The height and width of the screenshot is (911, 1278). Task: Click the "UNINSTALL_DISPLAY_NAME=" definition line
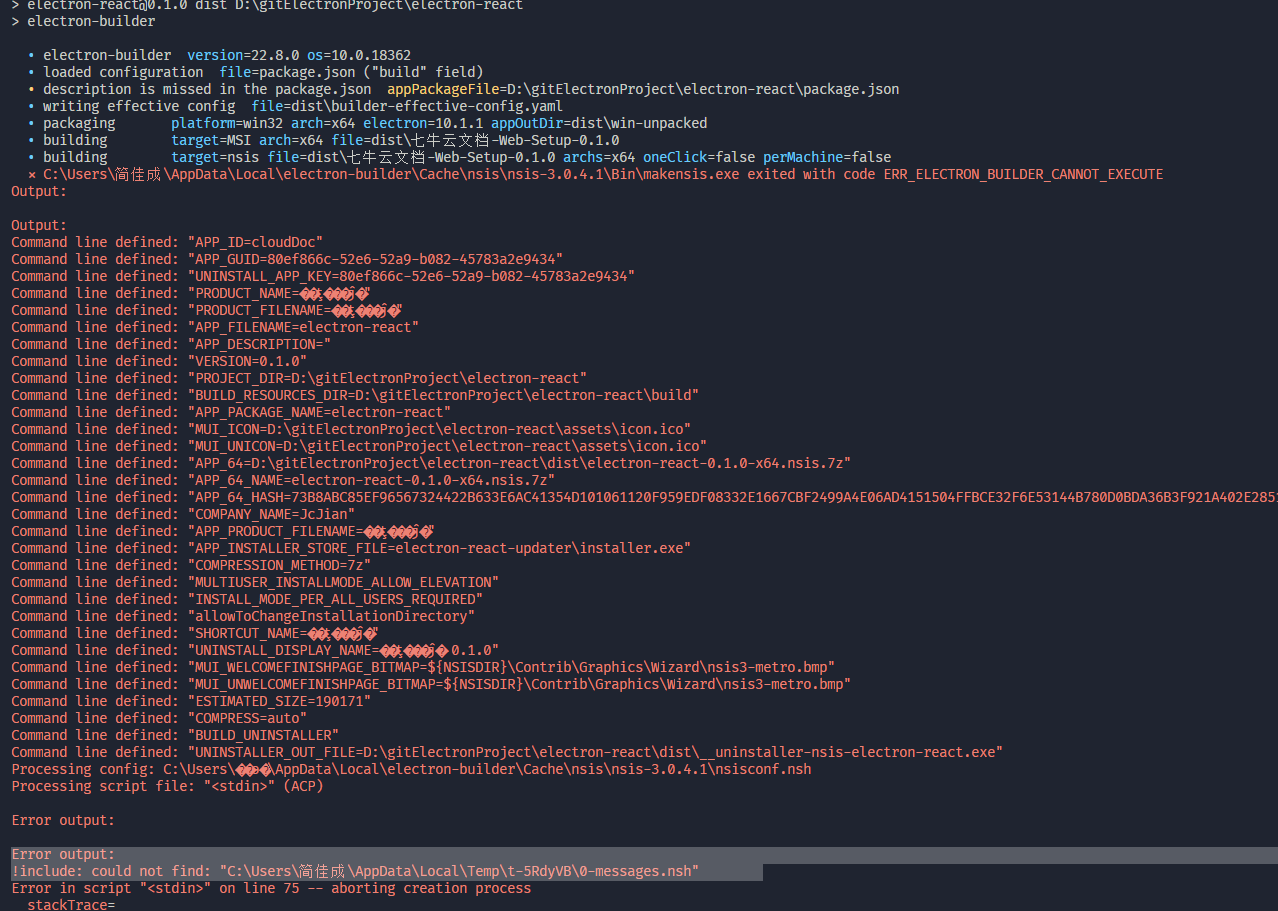tap(255, 650)
